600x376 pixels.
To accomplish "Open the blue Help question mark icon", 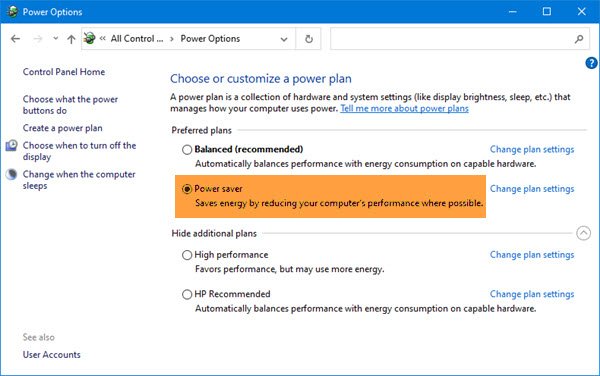I will tap(591, 63).
